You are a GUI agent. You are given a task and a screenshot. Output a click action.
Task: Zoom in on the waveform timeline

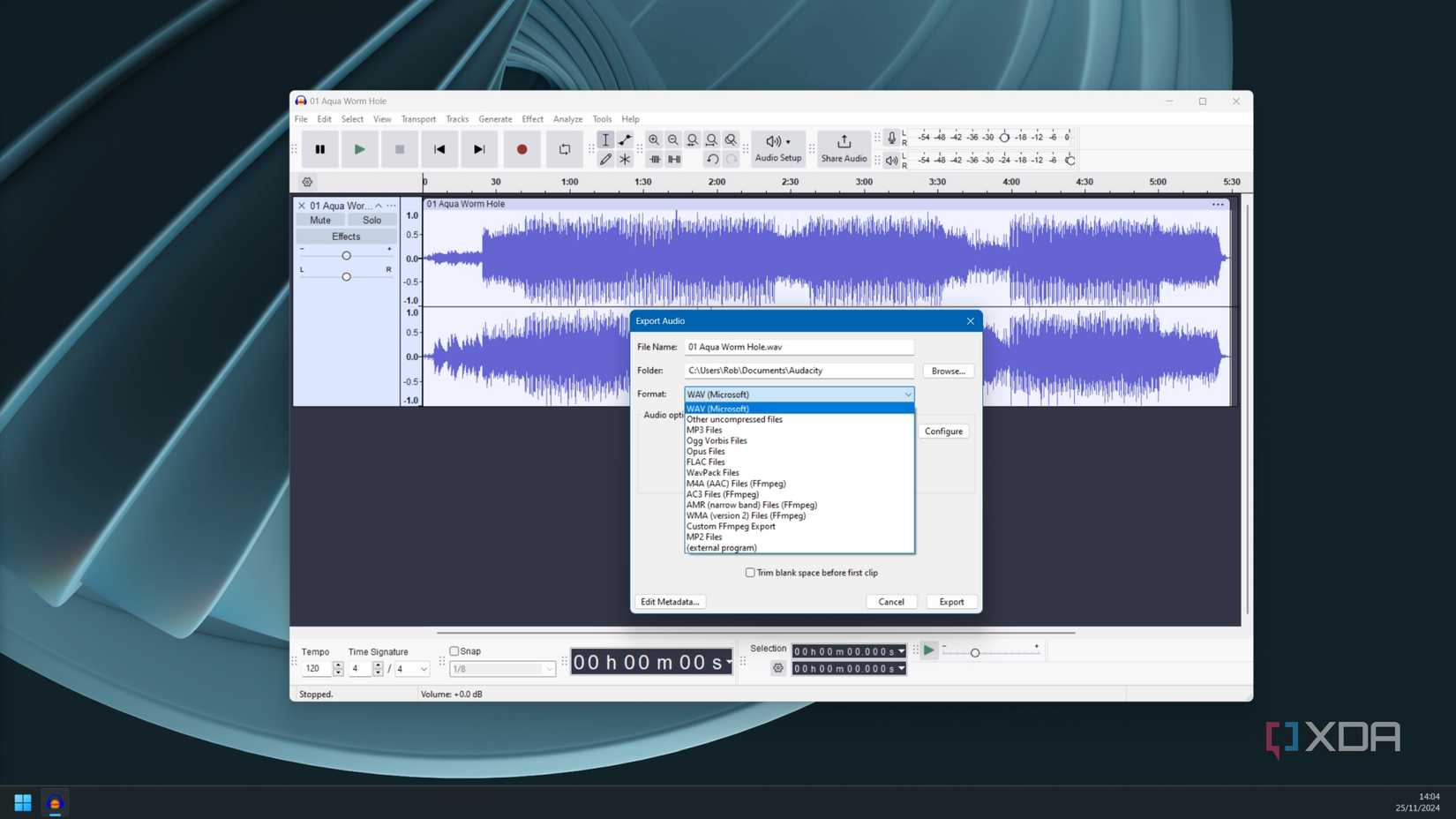click(x=654, y=139)
